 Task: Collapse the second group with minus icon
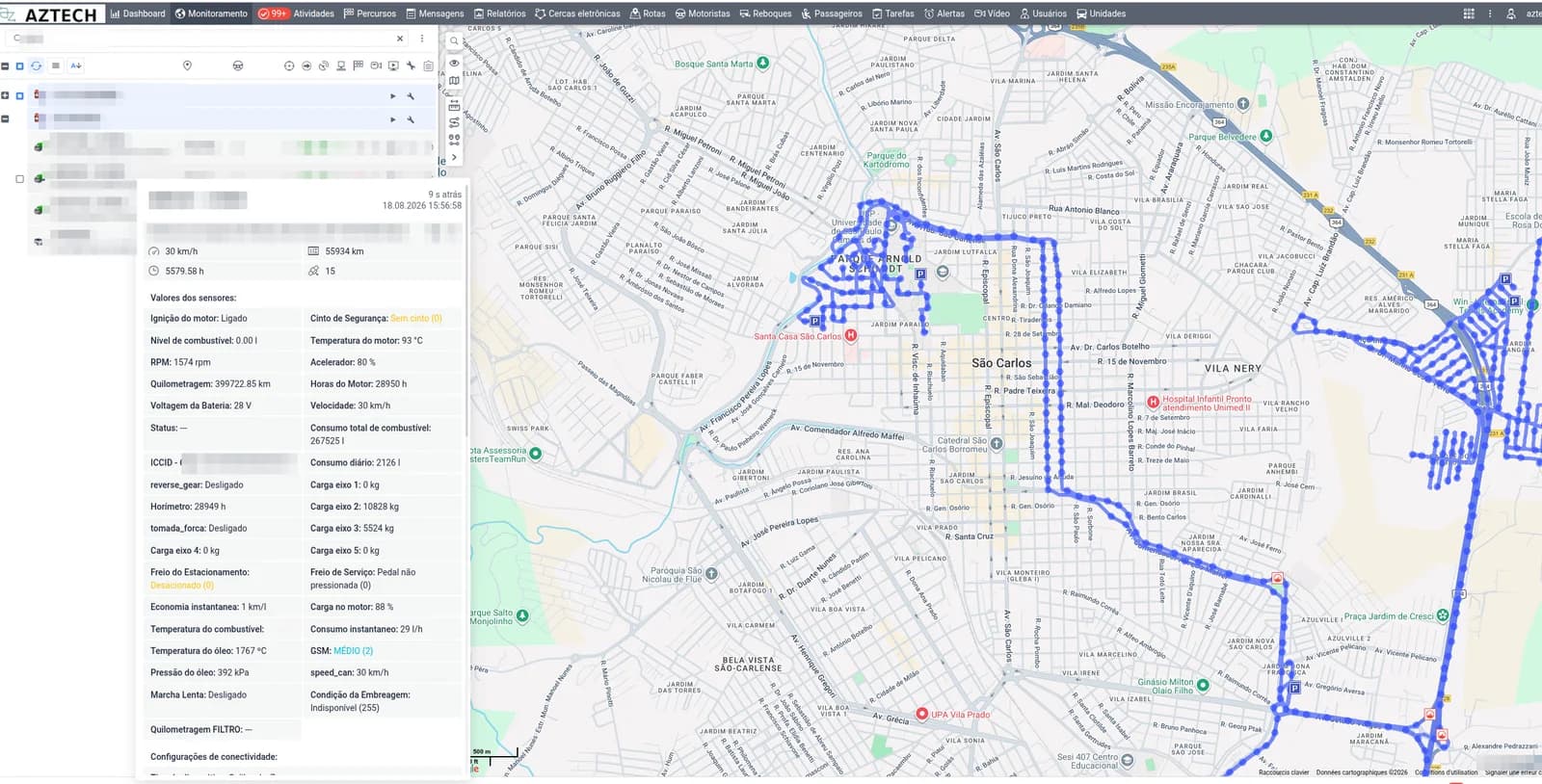coord(5,118)
